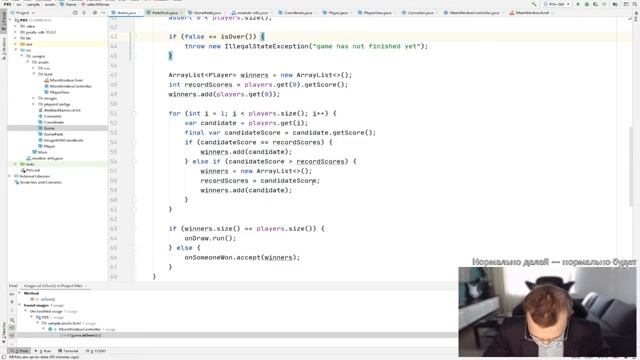Image resolution: width=640 pixels, height=360 pixels.
Task: Collapse the Method node in Find results
Action: tap(20, 293)
